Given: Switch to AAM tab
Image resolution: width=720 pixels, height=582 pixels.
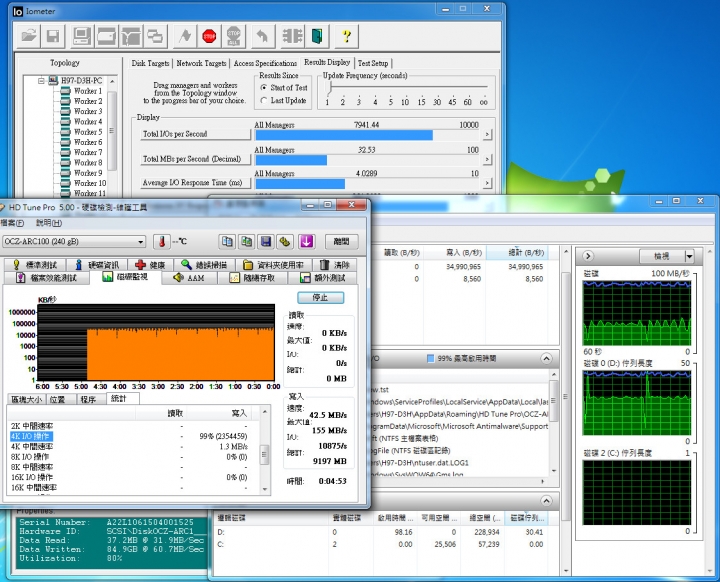Looking at the screenshot, I should coord(189,278).
